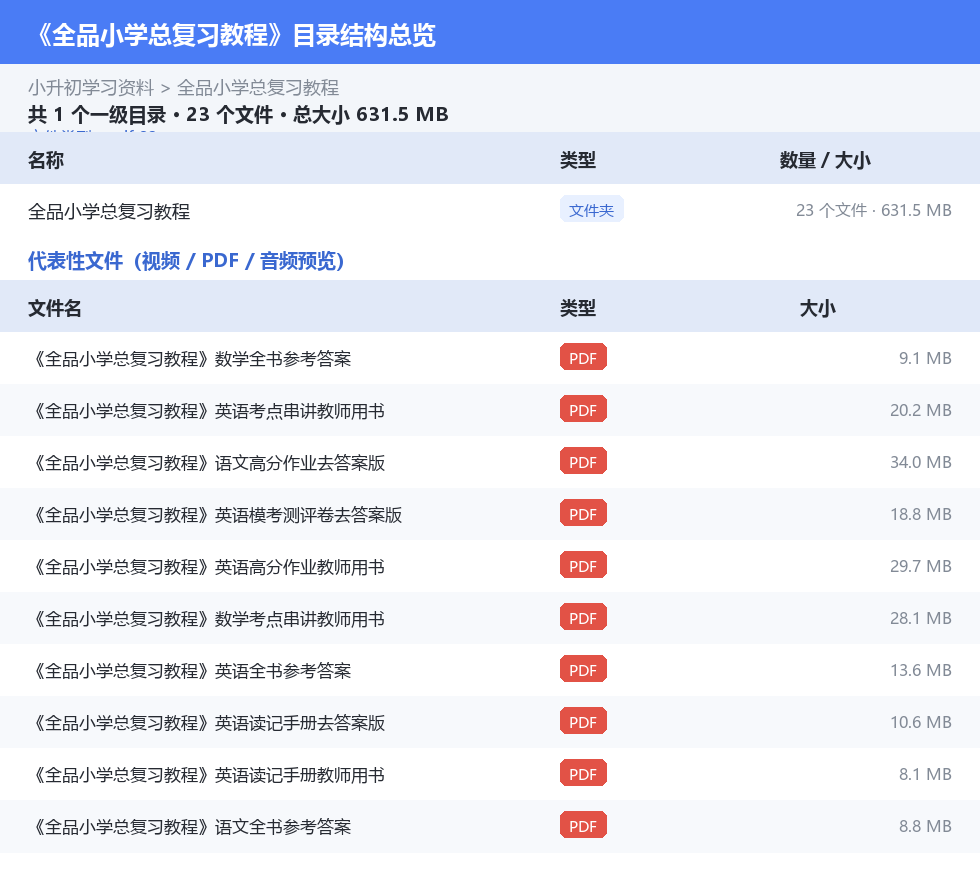Viewport: 980px width, 884px height.
Task: Click the 10.6 MB size value
Action: (x=921, y=721)
